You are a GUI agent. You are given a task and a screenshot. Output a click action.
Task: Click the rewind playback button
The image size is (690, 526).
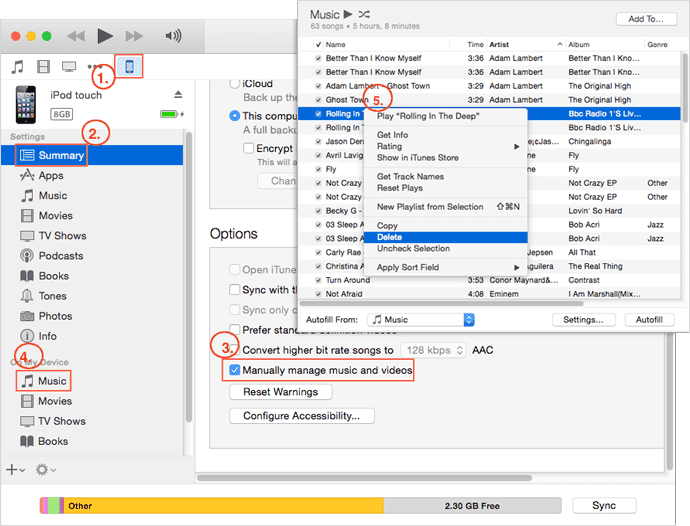76,36
